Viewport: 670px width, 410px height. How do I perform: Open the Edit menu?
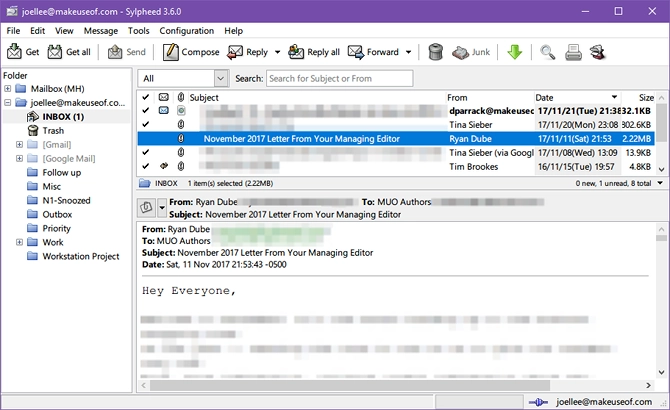pos(38,31)
